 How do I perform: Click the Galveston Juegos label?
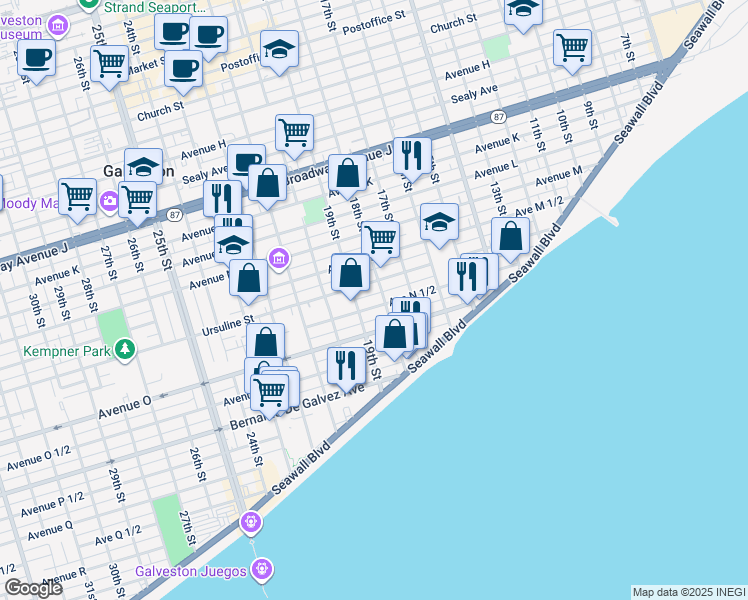191,571
